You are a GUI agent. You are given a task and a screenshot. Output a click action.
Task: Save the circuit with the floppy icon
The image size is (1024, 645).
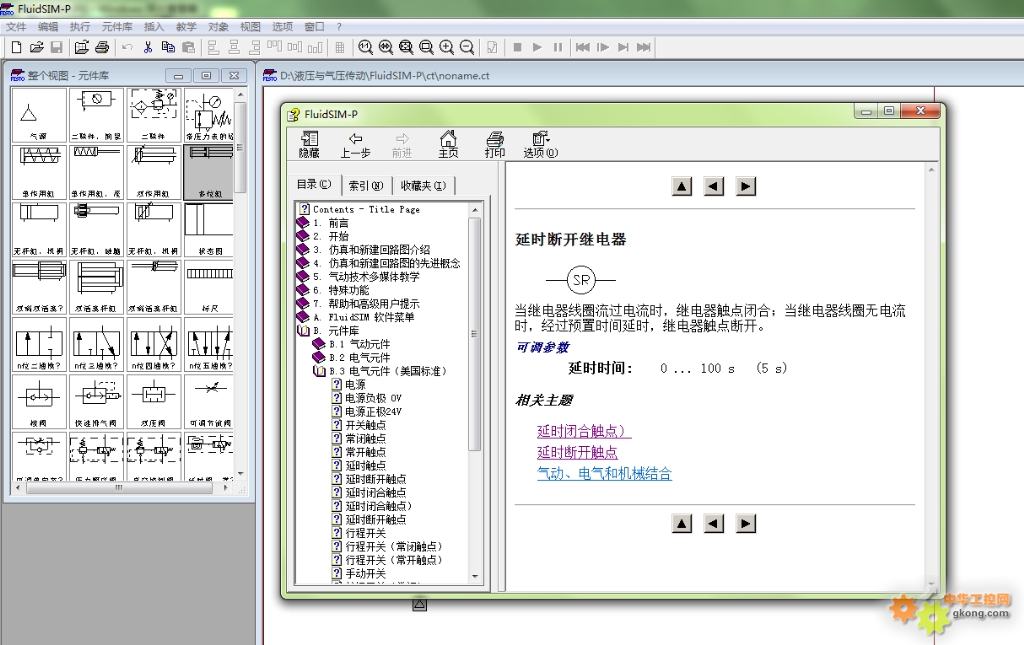pos(57,47)
